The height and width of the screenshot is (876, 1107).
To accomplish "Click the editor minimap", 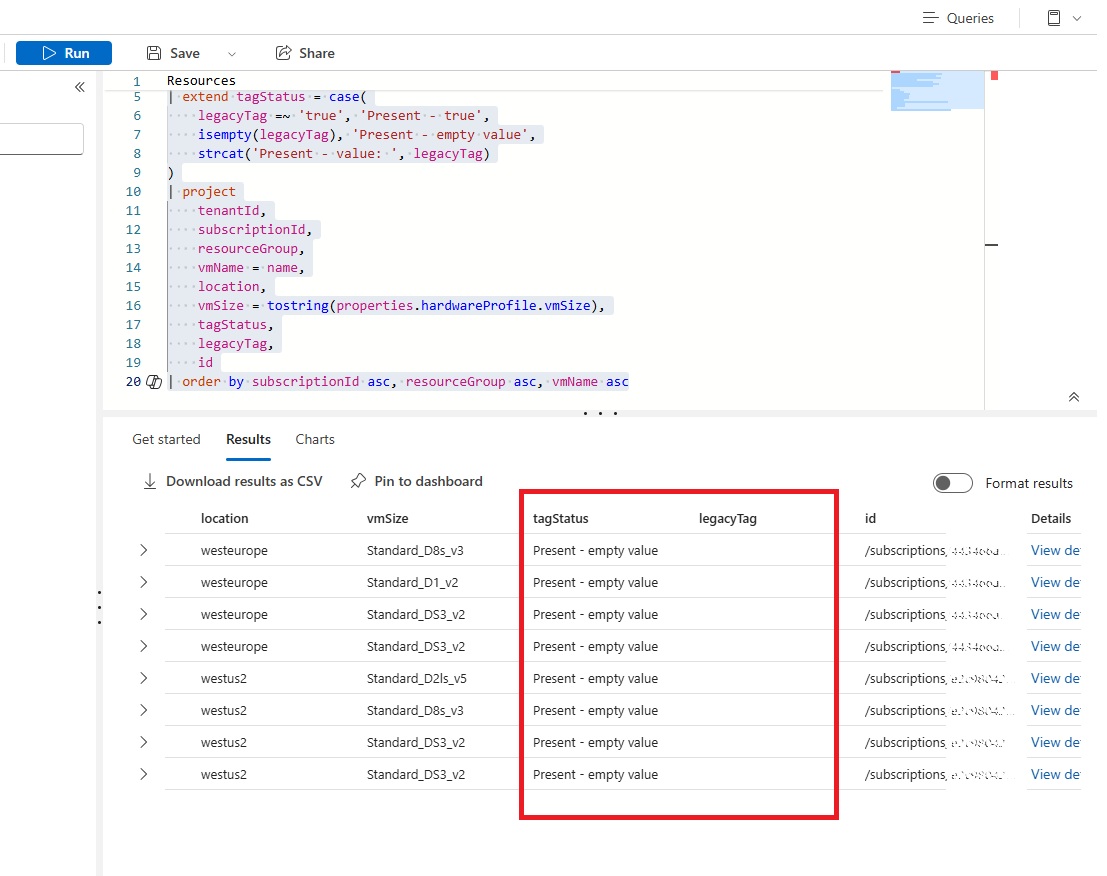I will point(937,90).
